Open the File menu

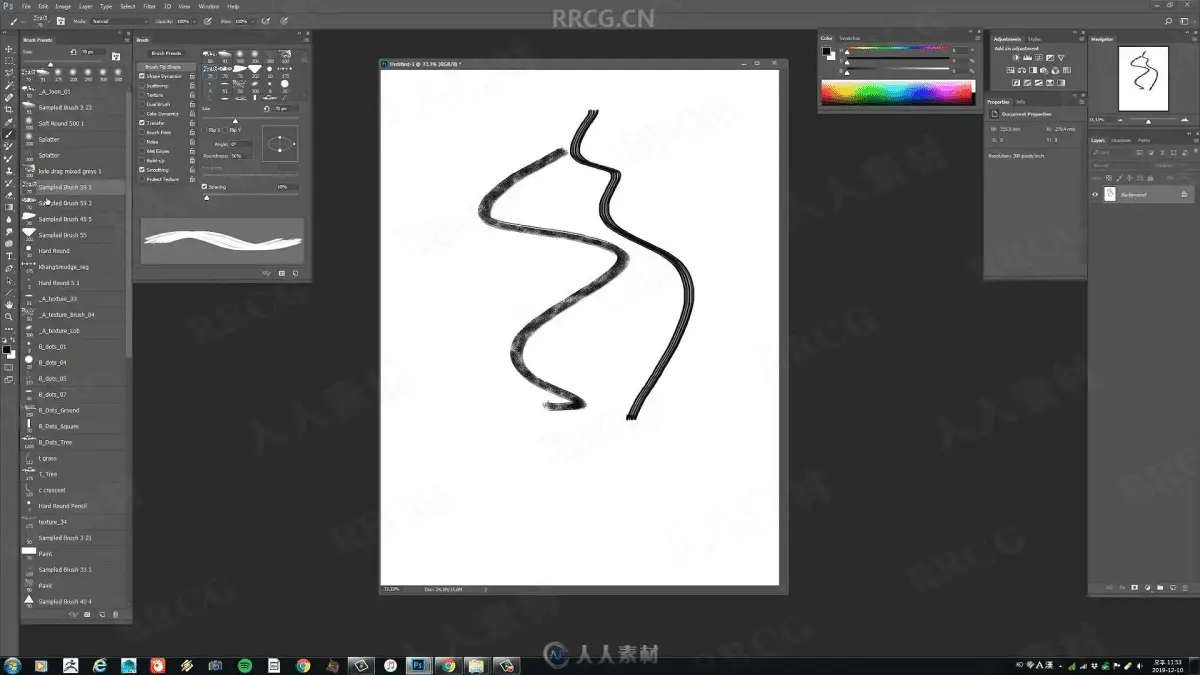[x=26, y=6]
